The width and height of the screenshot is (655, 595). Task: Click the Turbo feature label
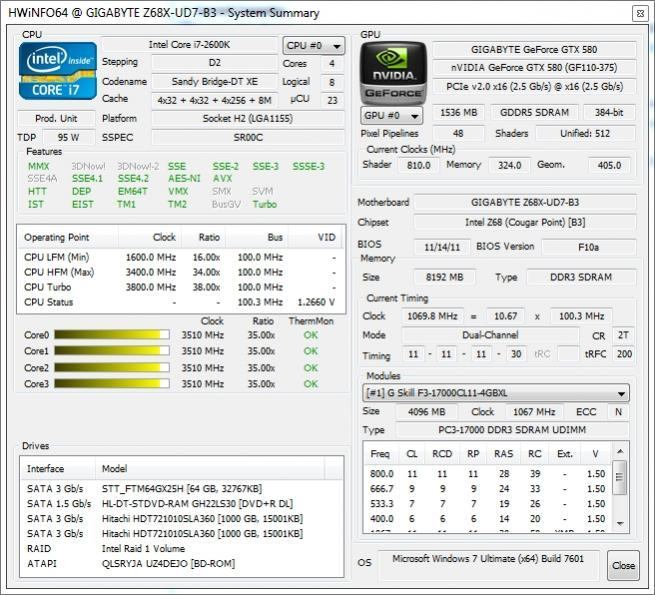(x=265, y=204)
